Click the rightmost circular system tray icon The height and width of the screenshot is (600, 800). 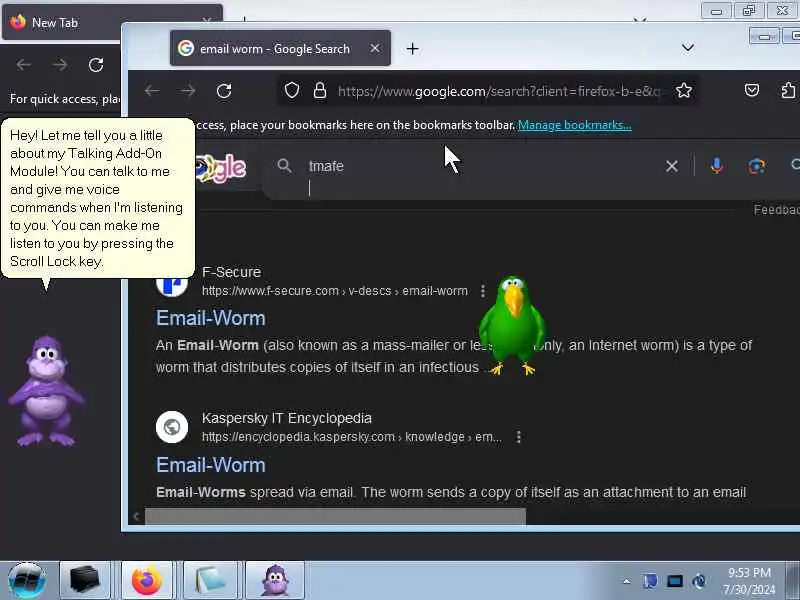pyautogui.click(x=699, y=581)
